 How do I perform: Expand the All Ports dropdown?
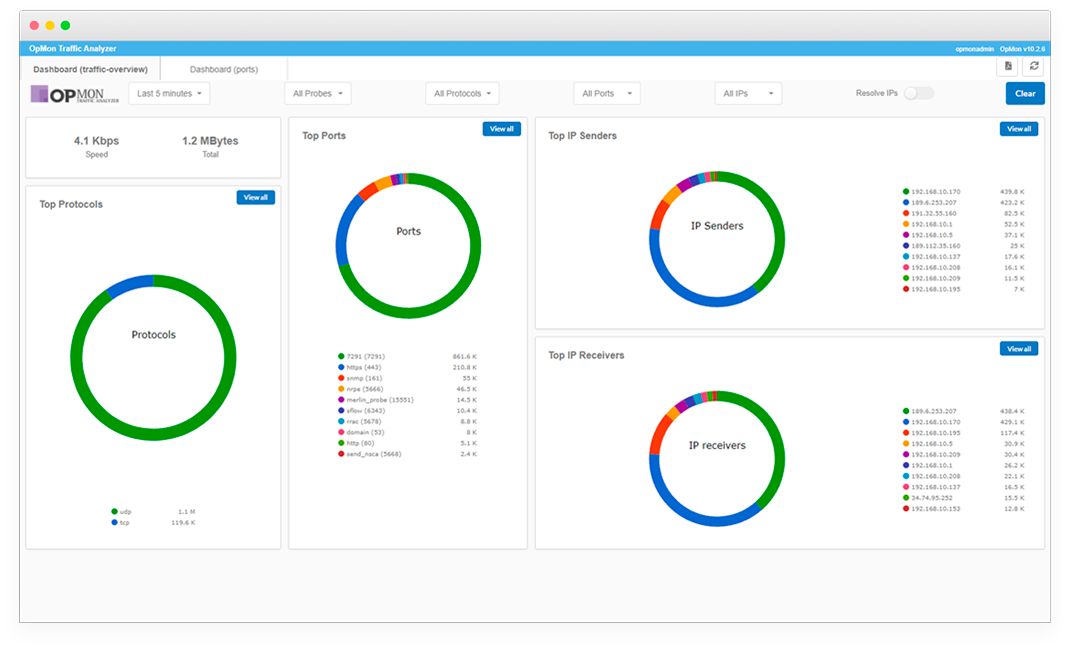(x=607, y=94)
